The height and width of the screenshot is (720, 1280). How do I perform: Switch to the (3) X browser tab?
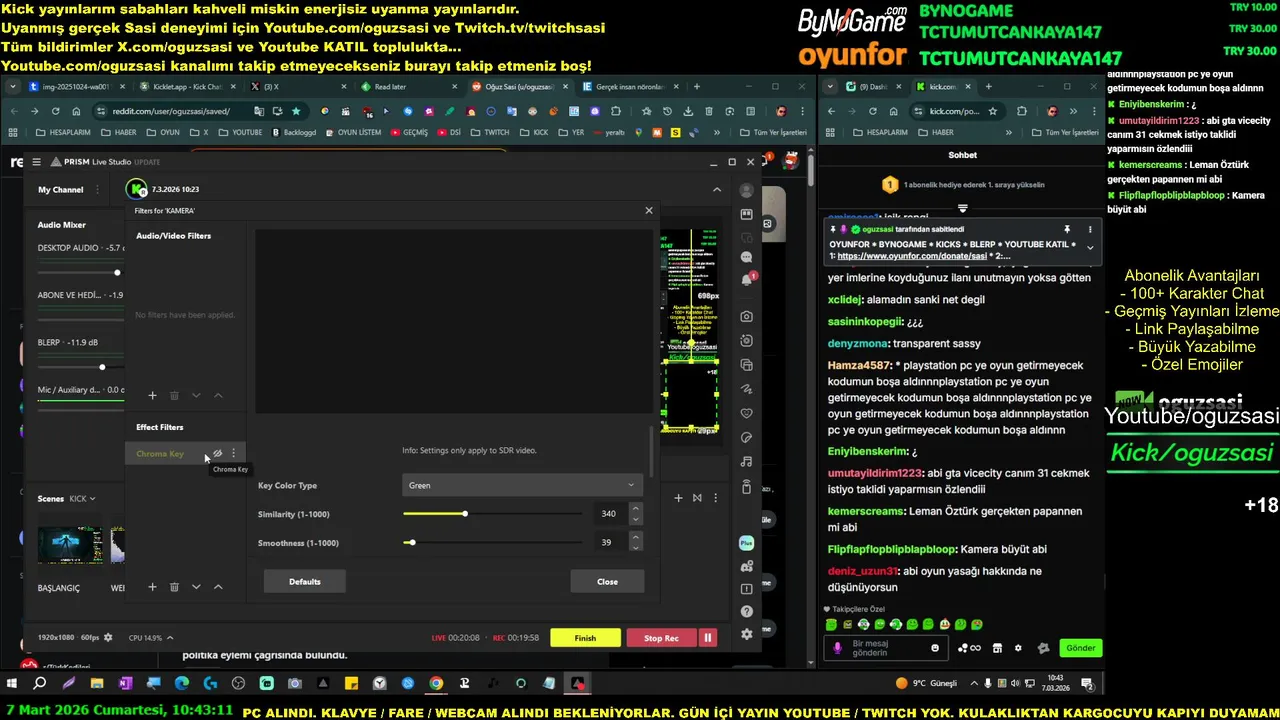(x=298, y=87)
